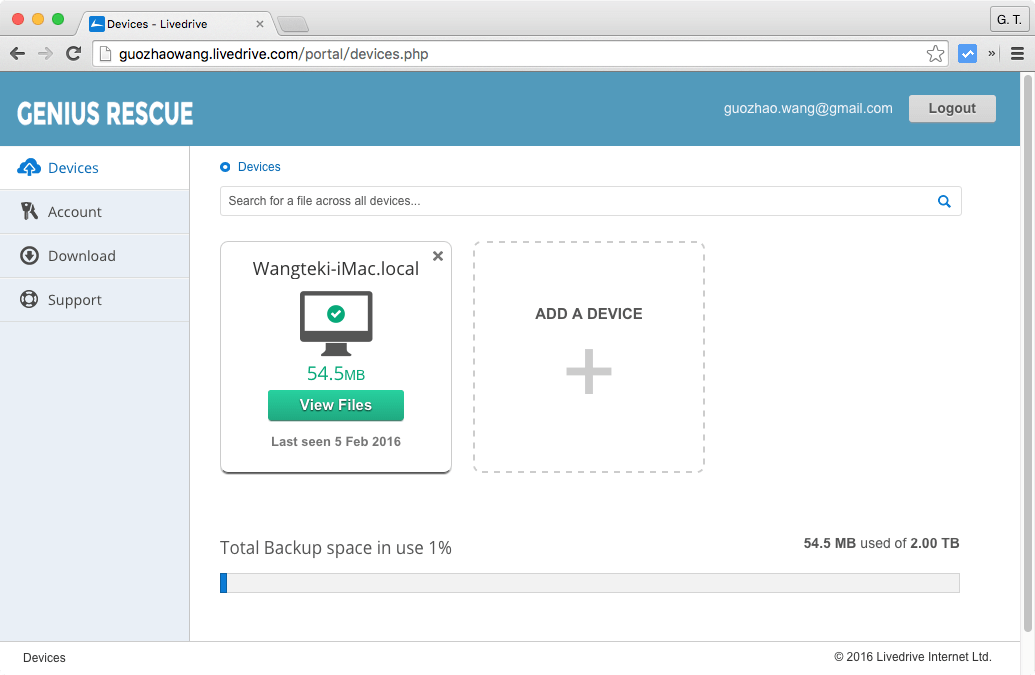Log out using the Logout button
1035x675 pixels.
click(x=951, y=108)
